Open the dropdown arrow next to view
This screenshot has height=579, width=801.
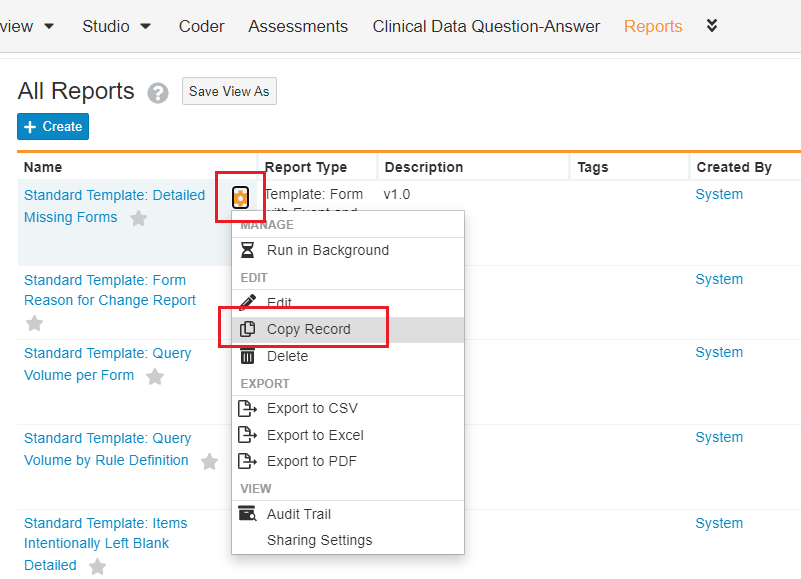[x=49, y=26]
